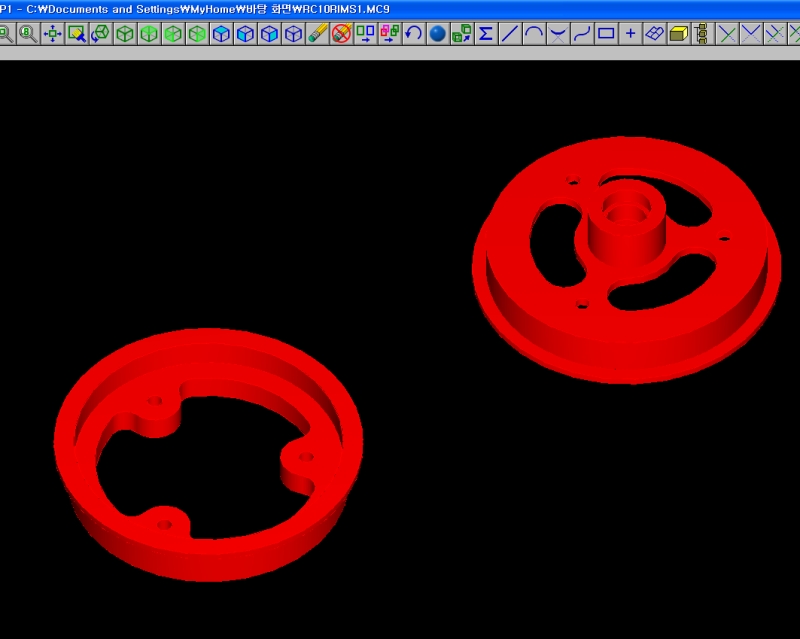
Task: Select the Create Line tool
Action: [510, 34]
